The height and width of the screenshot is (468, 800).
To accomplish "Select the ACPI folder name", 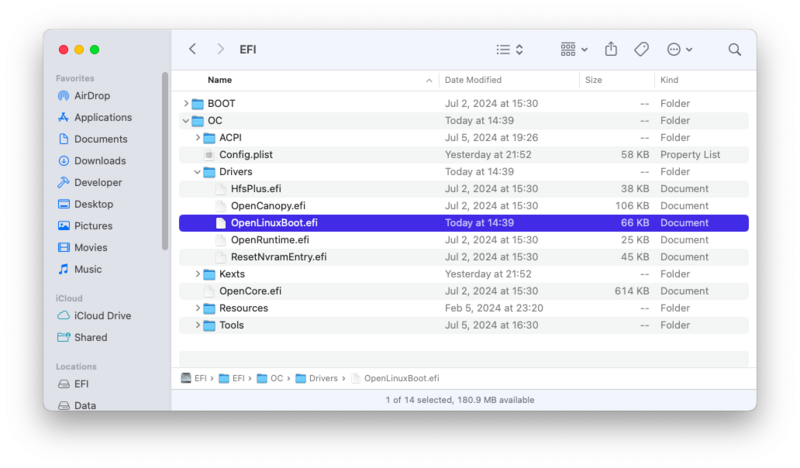I will 230,138.
